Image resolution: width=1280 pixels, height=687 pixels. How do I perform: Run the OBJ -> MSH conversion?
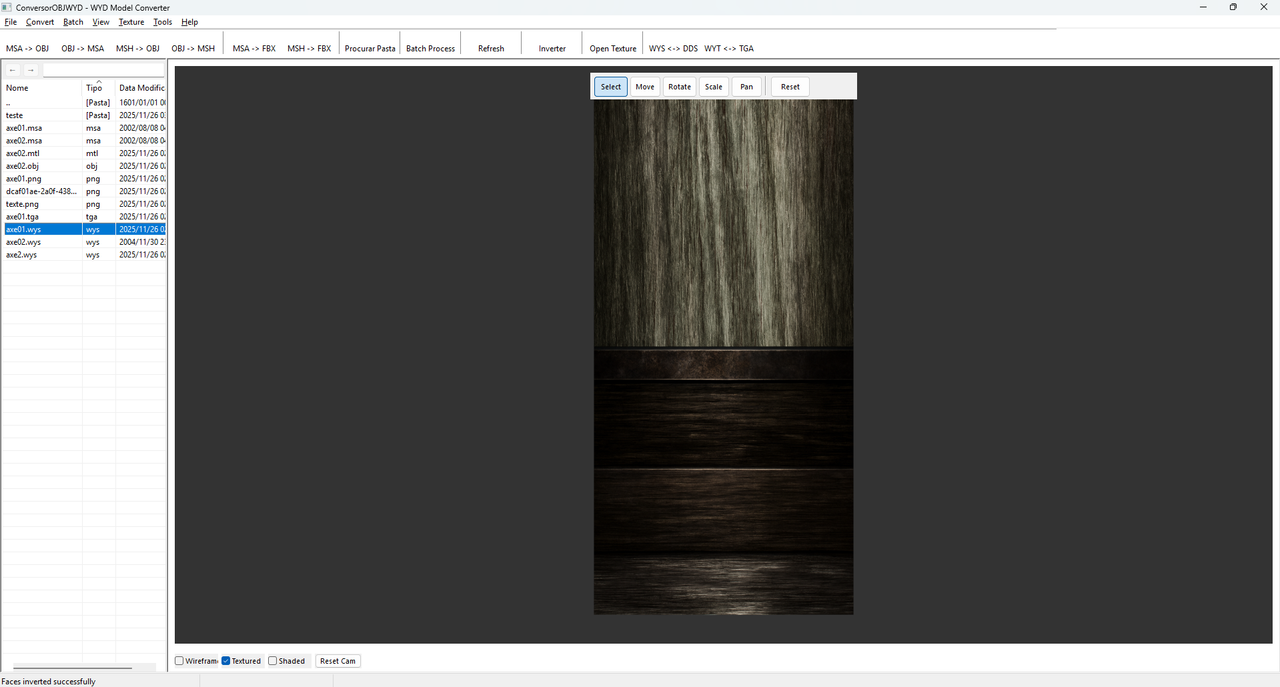coord(193,48)
